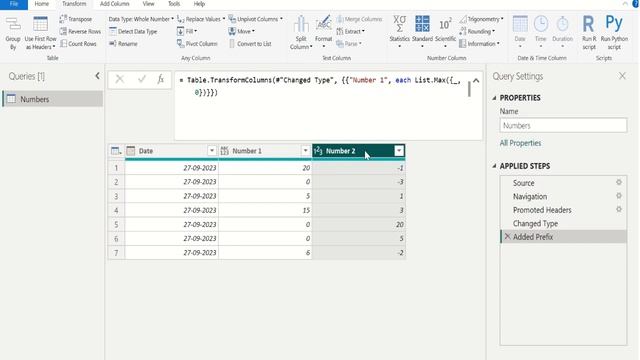
Task: Click the query Name input field
Action: 563,125
